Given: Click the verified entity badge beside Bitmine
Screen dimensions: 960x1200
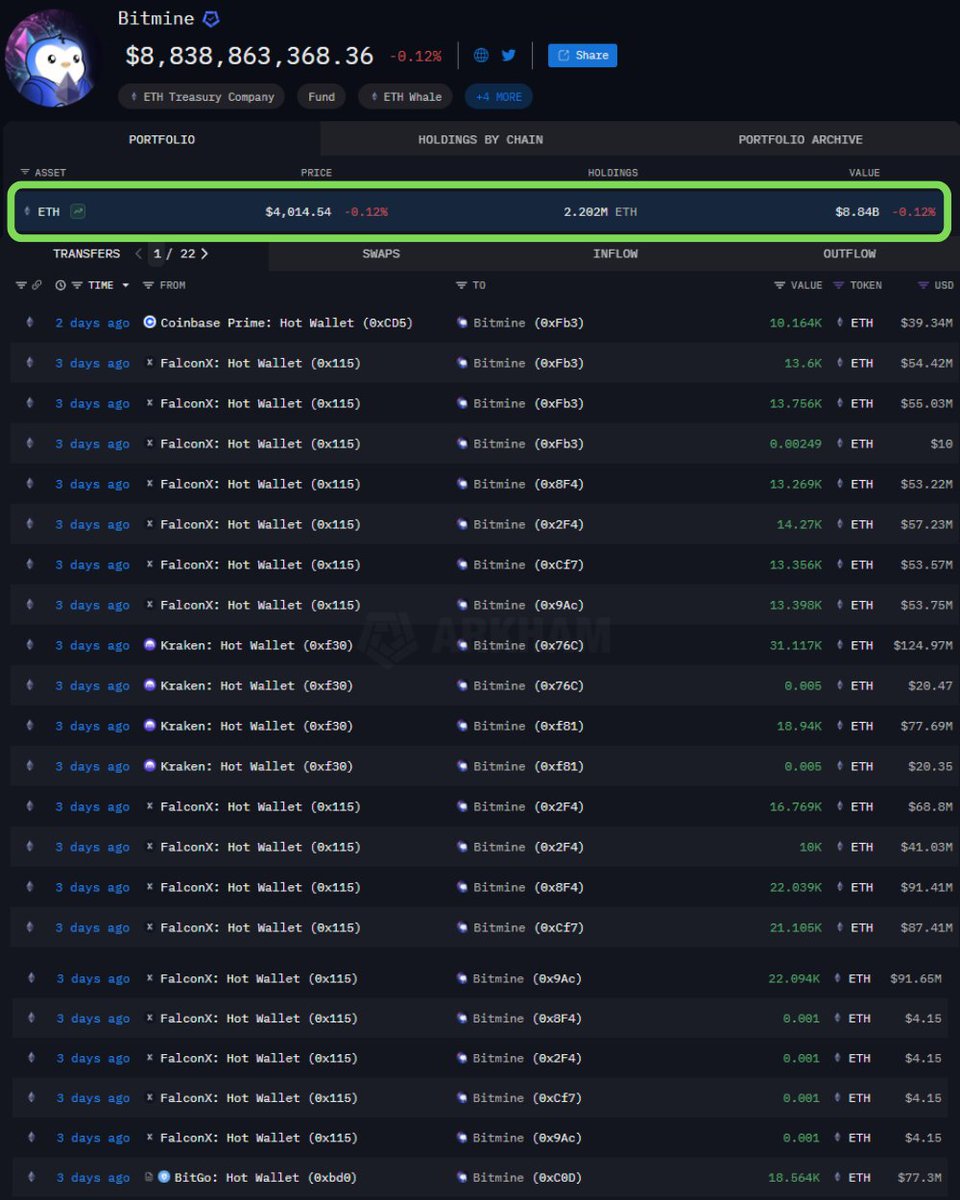Looking at the screenshot, I should click(211, 19).
